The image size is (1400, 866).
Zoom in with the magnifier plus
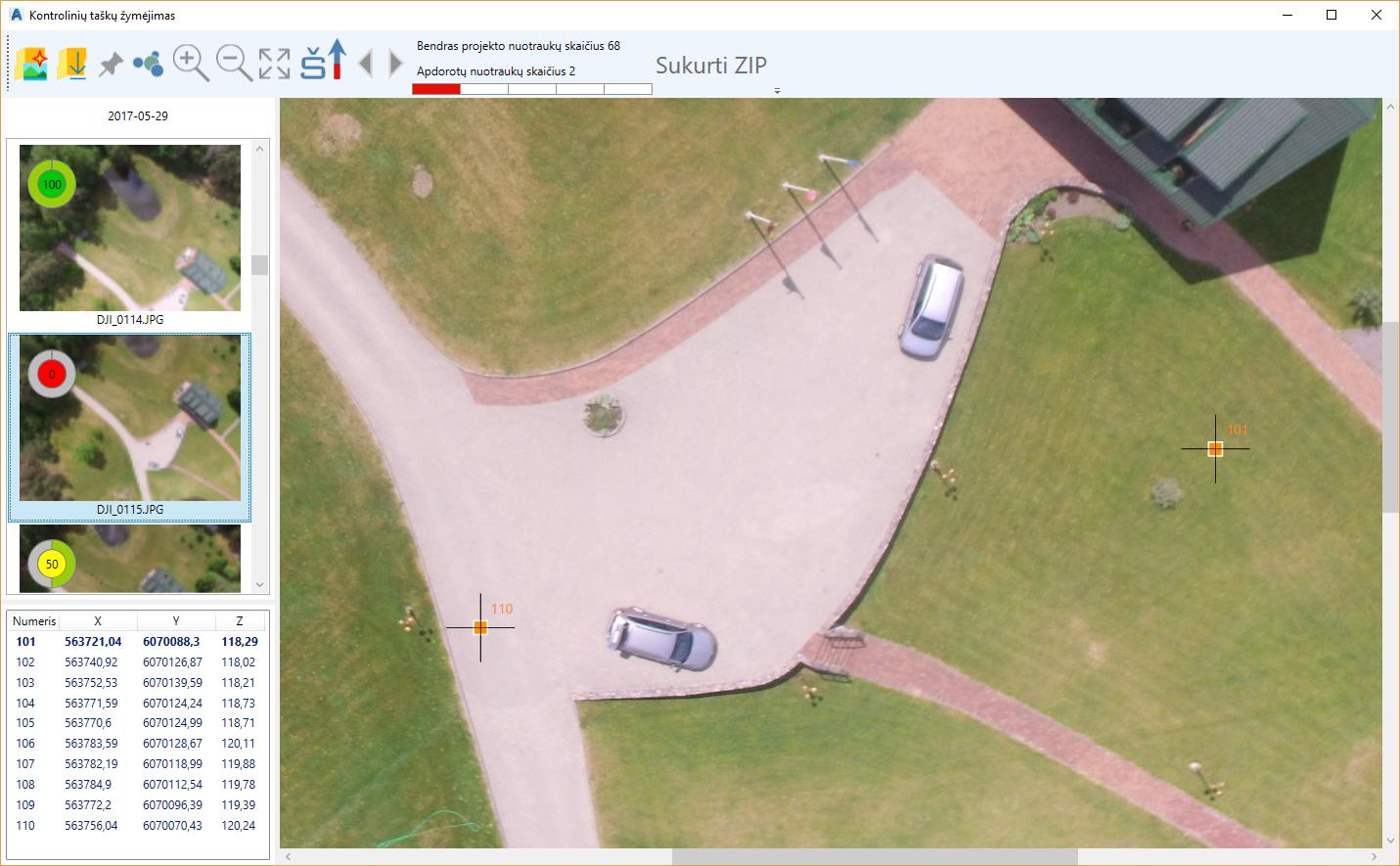(191, 64)
